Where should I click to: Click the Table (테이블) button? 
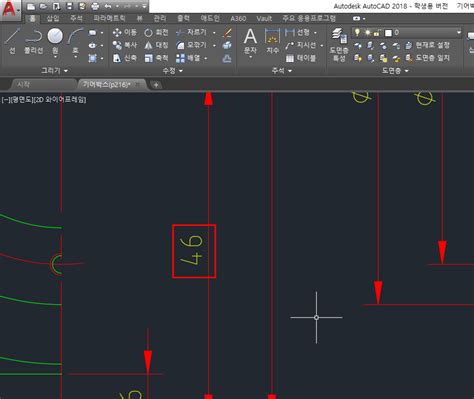pos(301,58)
